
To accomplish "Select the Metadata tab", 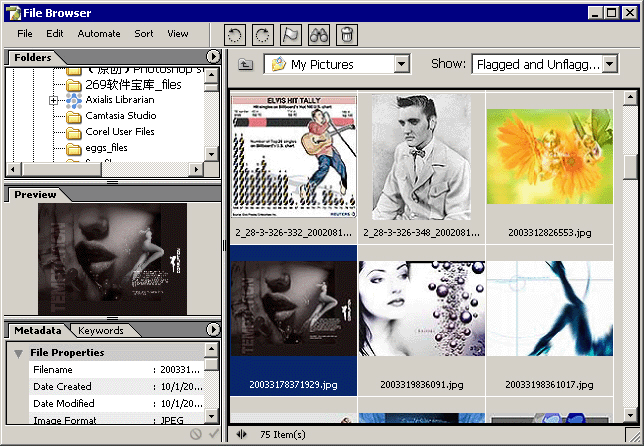I will coord(38,331).
